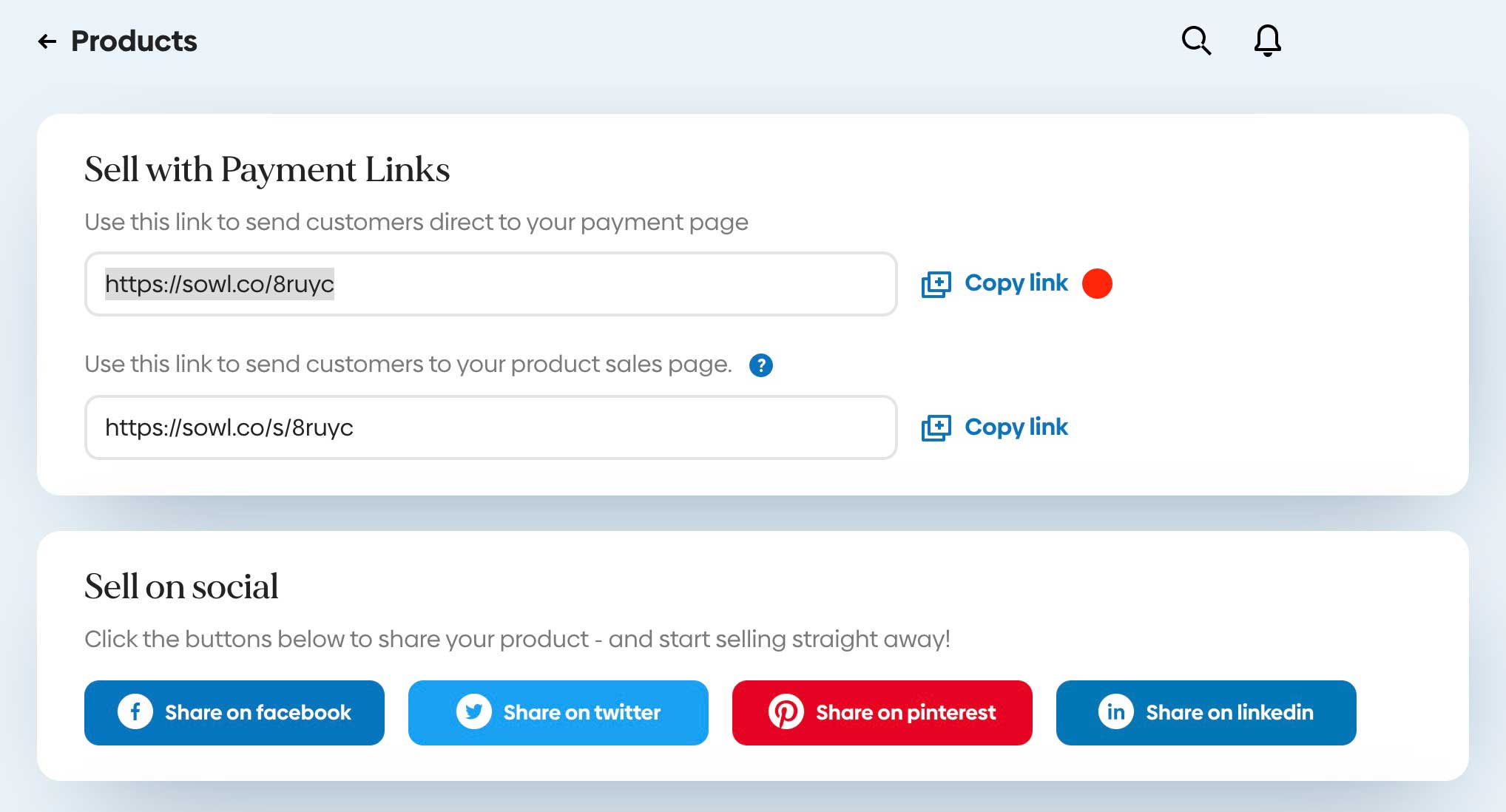Copy link for the product sales page
1506x812 pixels.
1016,427
